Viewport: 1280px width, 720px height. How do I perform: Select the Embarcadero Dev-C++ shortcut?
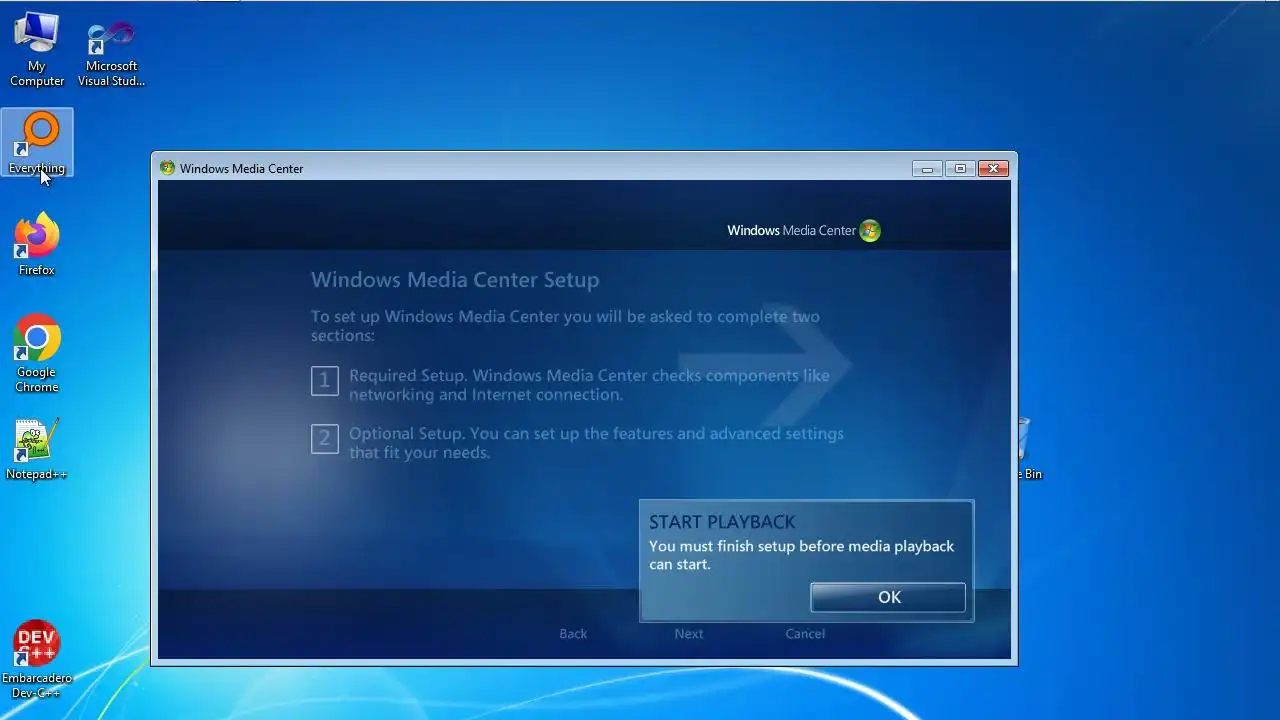pyautogui.click(x=37, y=660)
